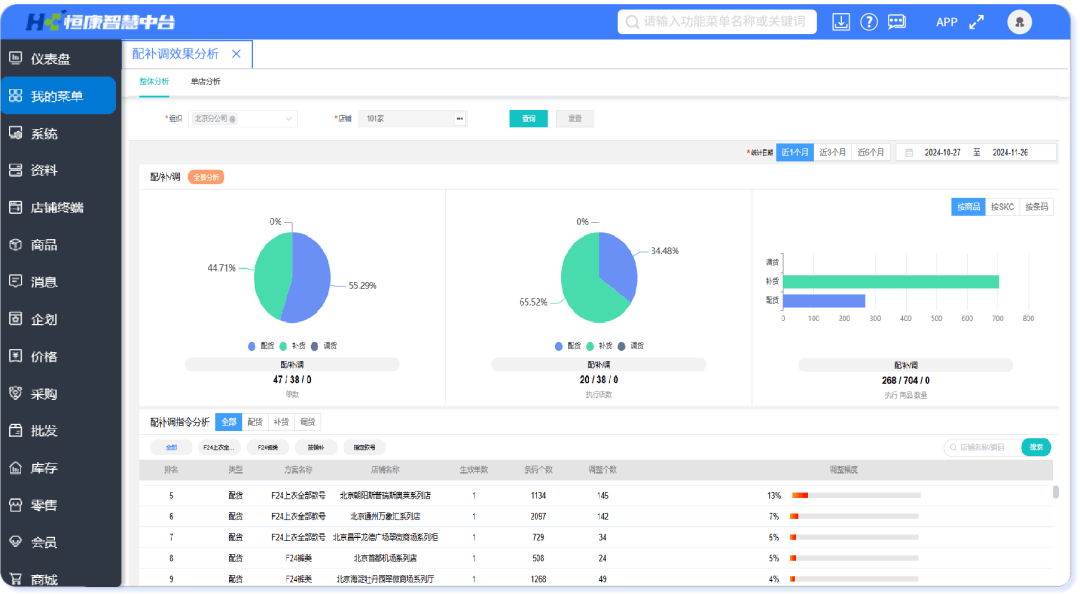Close the 配补调效果分析 tab

point(236,54)
